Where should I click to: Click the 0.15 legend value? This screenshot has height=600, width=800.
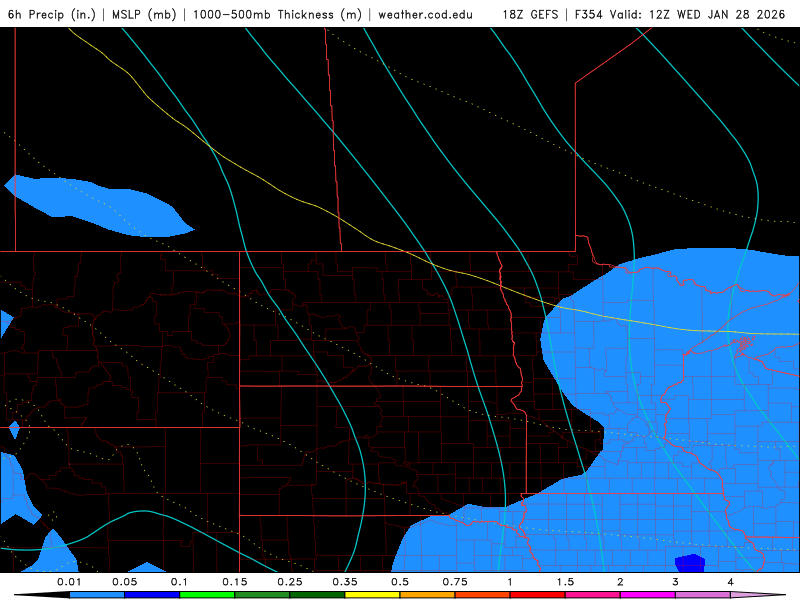click(x=235, y=582)
